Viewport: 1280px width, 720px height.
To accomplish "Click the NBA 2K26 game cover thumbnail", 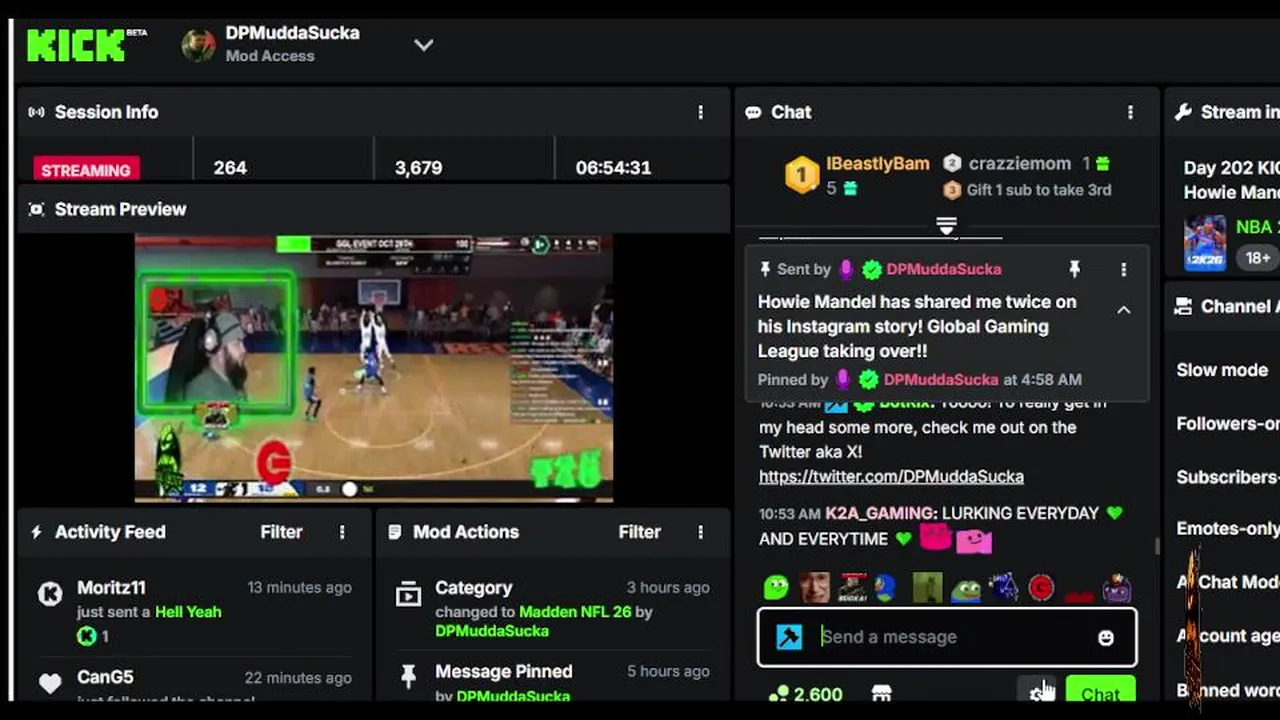I will click(x=1205, y=243).
